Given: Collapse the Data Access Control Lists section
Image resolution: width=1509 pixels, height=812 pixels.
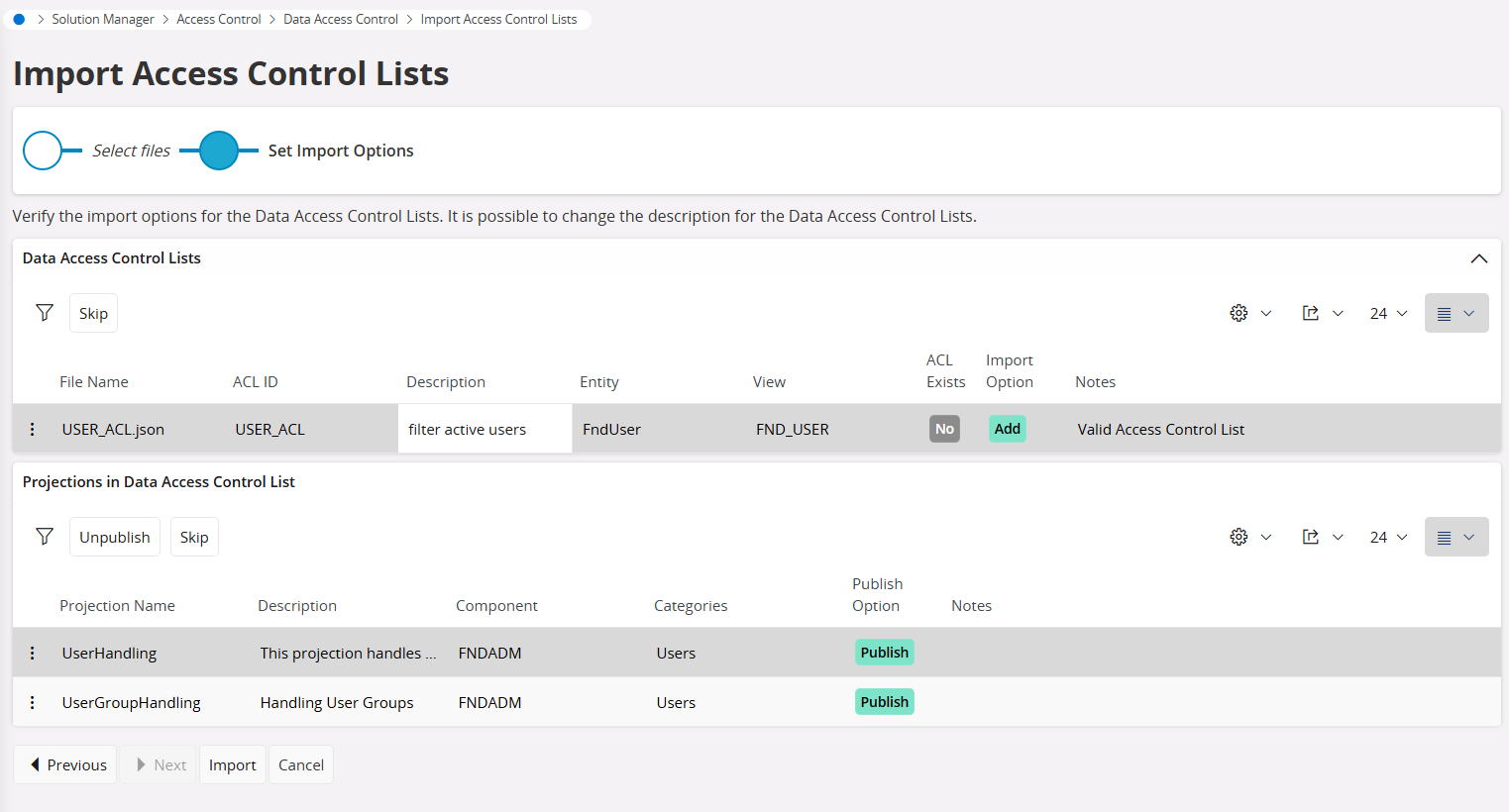Looking at the screenshot, I should (1478, 258).
